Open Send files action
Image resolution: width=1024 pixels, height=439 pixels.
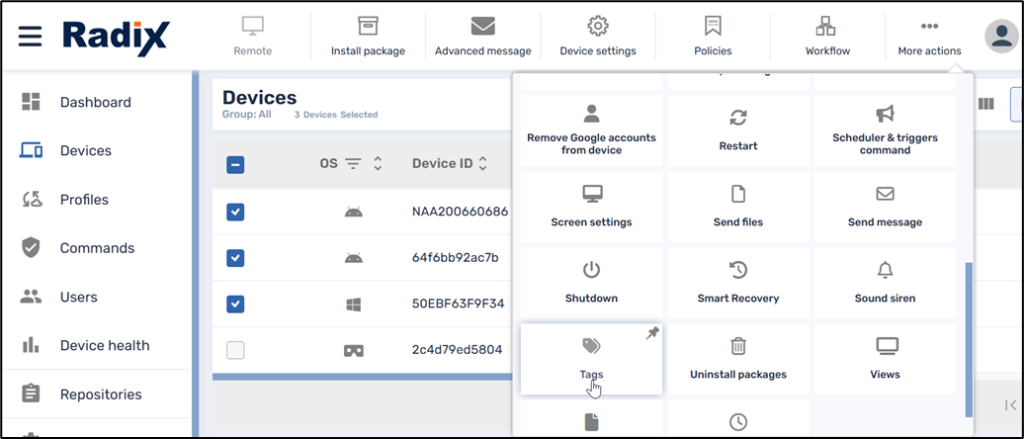pyautogui.click(x=738, y=206)
